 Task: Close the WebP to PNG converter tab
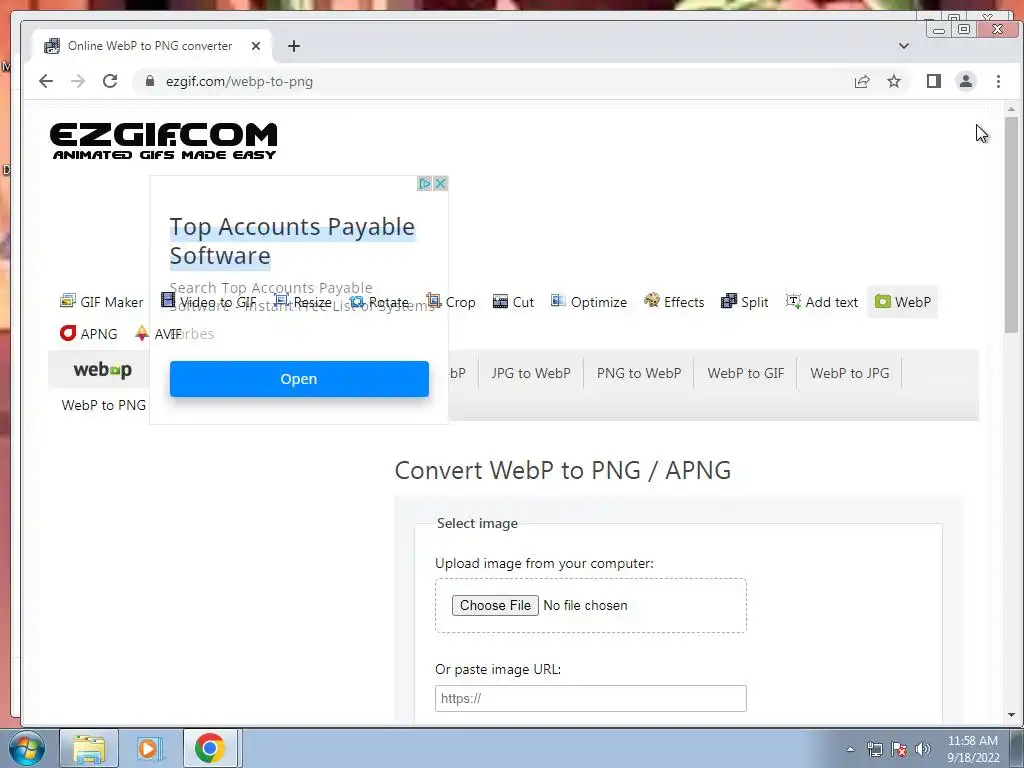pyautogui.click(x=256, y=46)
